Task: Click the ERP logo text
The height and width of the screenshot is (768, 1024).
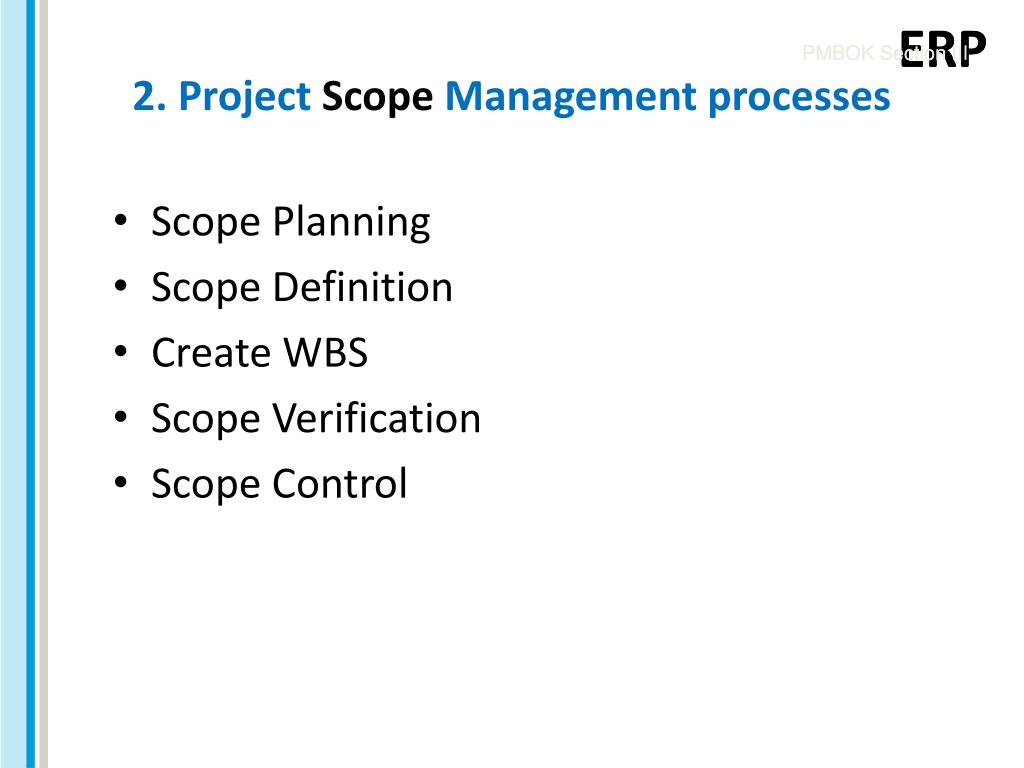Action: click(x=942, y=49)
